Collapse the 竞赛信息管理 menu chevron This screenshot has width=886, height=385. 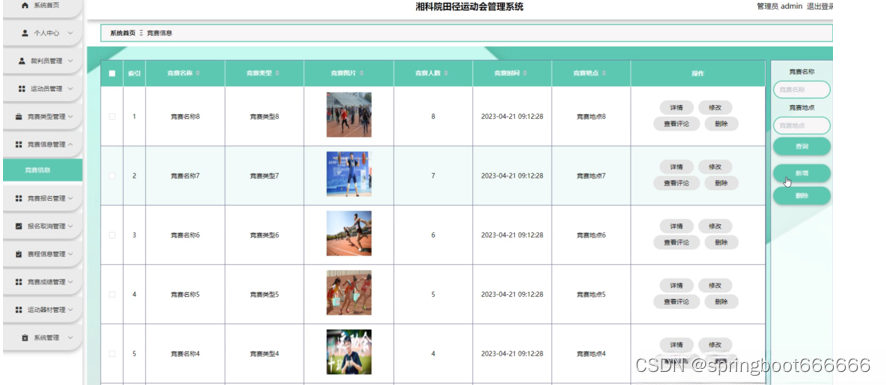pyautogui.click(x=70, y=144)
